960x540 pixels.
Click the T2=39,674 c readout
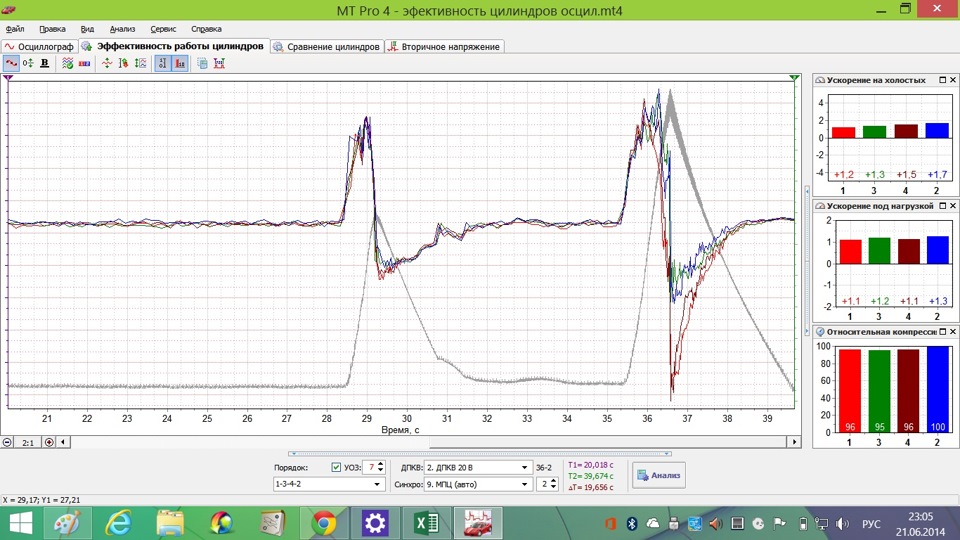[590, 476]
